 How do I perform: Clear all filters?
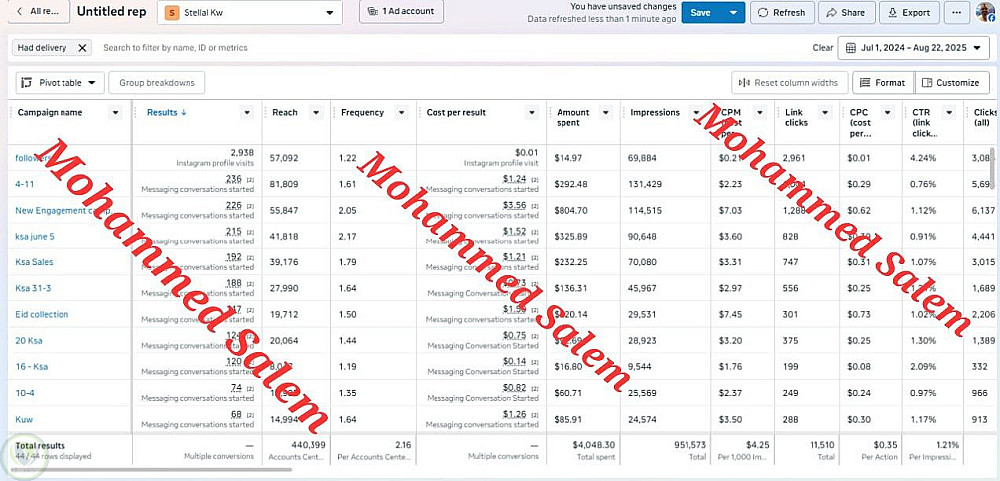pos(823,48)
